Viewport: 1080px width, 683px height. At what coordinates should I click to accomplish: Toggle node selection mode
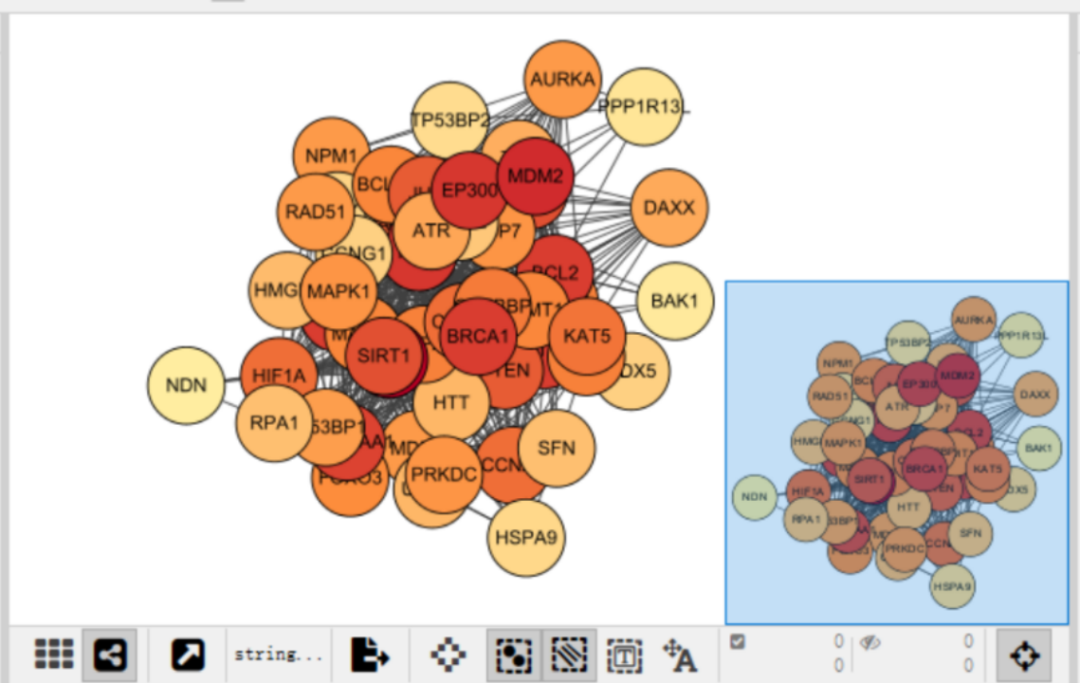point(514,654)
